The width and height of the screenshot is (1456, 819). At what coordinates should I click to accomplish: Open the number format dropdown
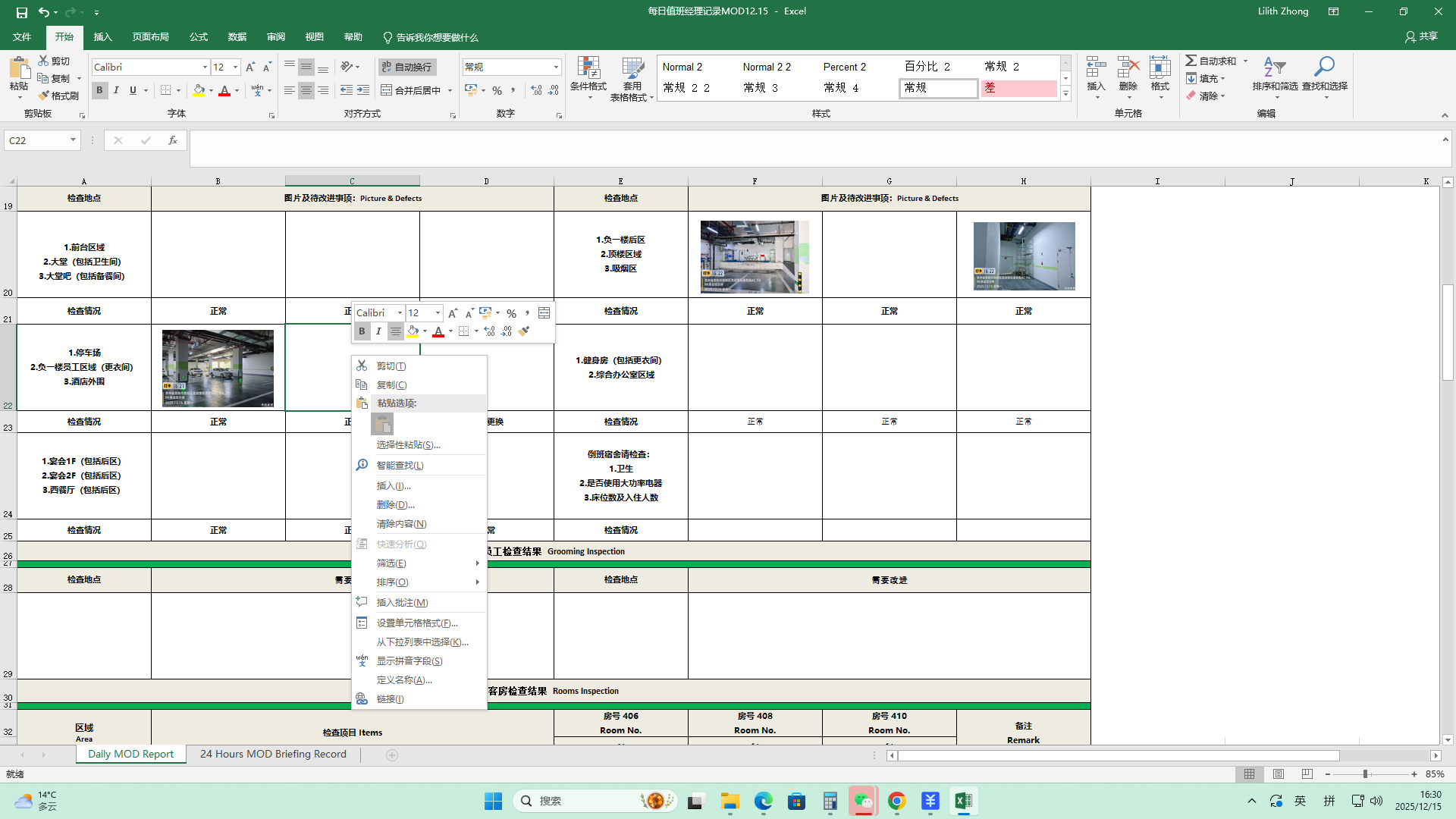coord(556,67)
